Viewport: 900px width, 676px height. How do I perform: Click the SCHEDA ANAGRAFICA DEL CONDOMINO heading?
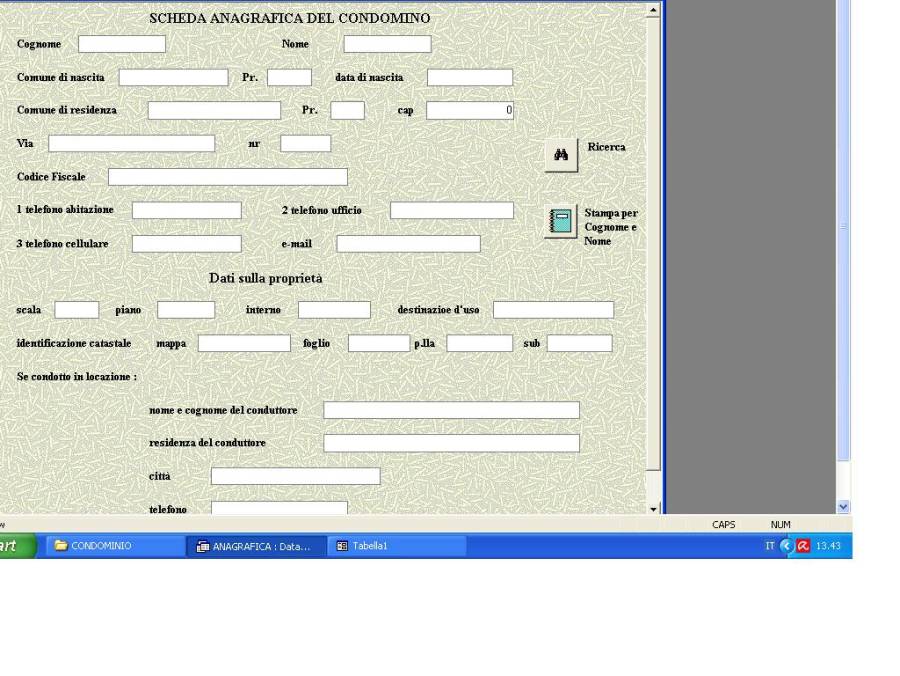pos(290,18)
